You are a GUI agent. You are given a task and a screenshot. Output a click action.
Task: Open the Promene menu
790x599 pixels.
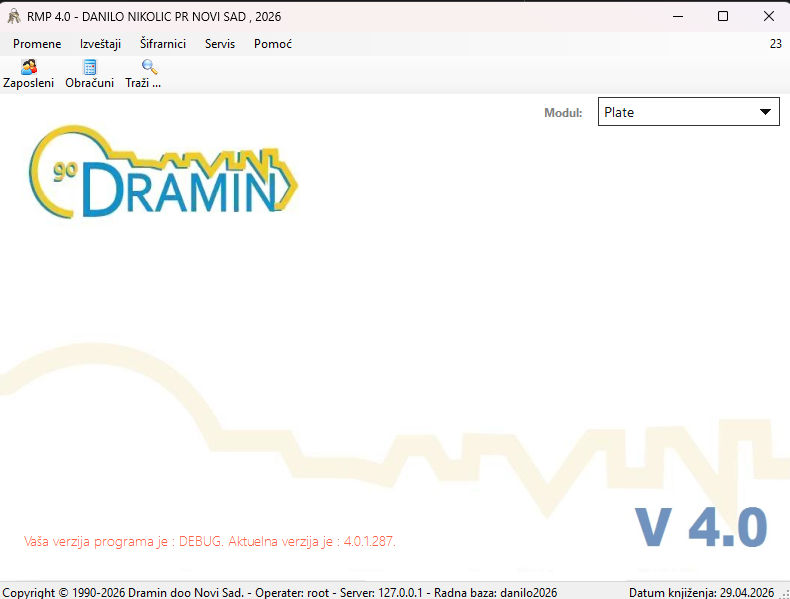[x=37, y=44]
